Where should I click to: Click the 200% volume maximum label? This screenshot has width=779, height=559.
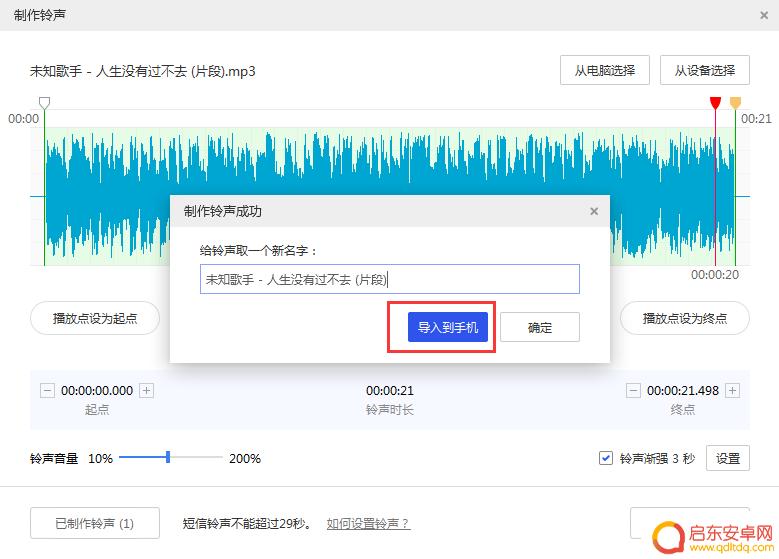tap(245, 458)
